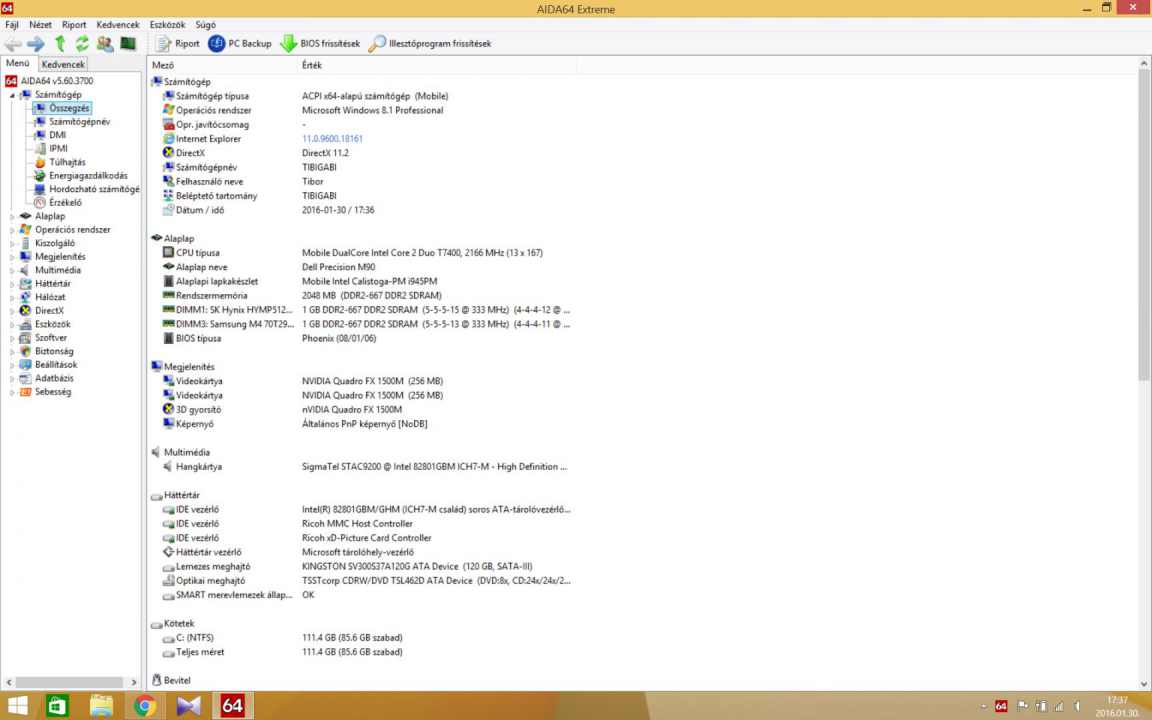This screenshot has height=720, width=1152.
Task: Open Energiagazdálkodás tree item
Action: click(88, 176)
